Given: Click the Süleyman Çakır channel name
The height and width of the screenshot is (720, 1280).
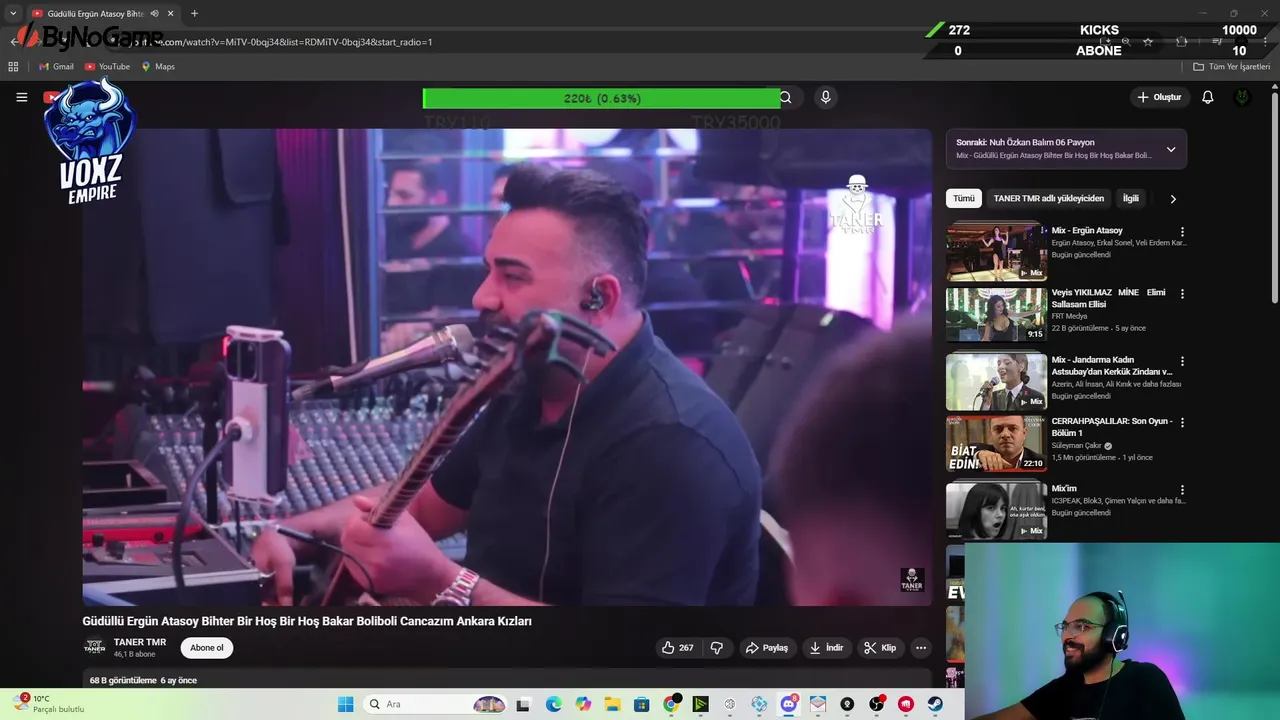Looking at the screenshot, I should pos(1076,445).
